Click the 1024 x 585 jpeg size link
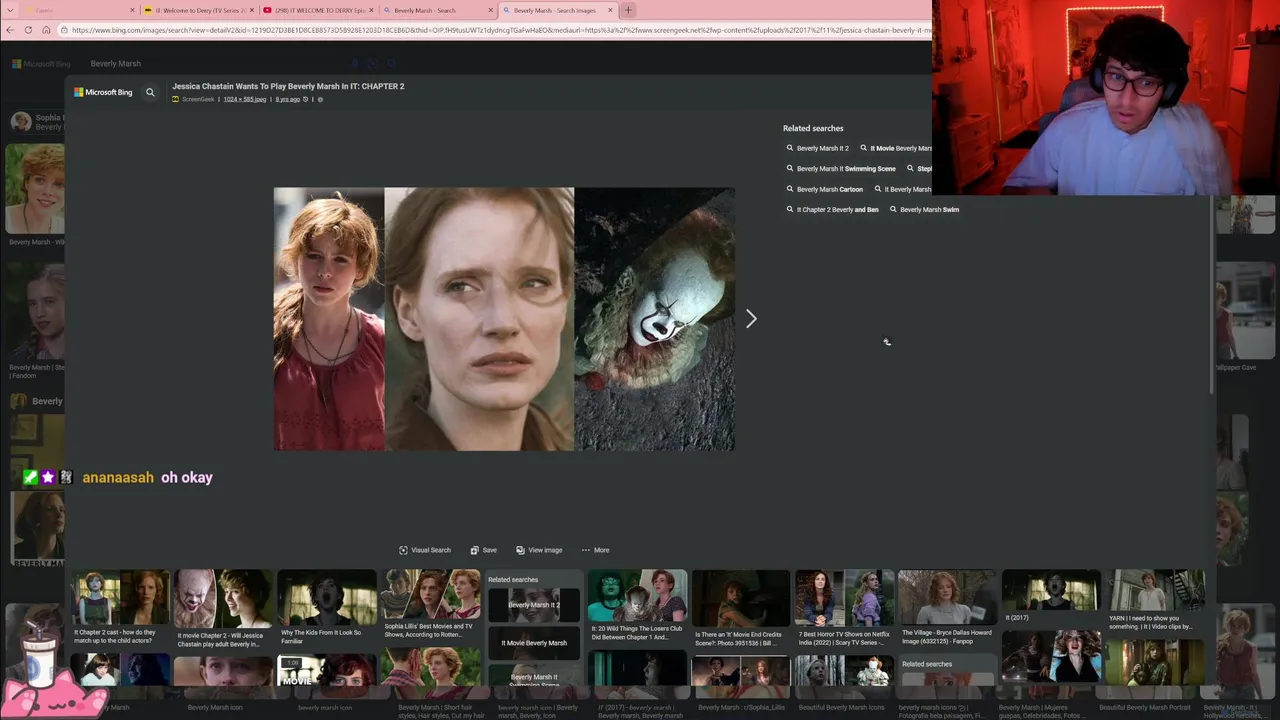Image resolution: width=1280 pixels, height=720 pixels. pos(245,99)
